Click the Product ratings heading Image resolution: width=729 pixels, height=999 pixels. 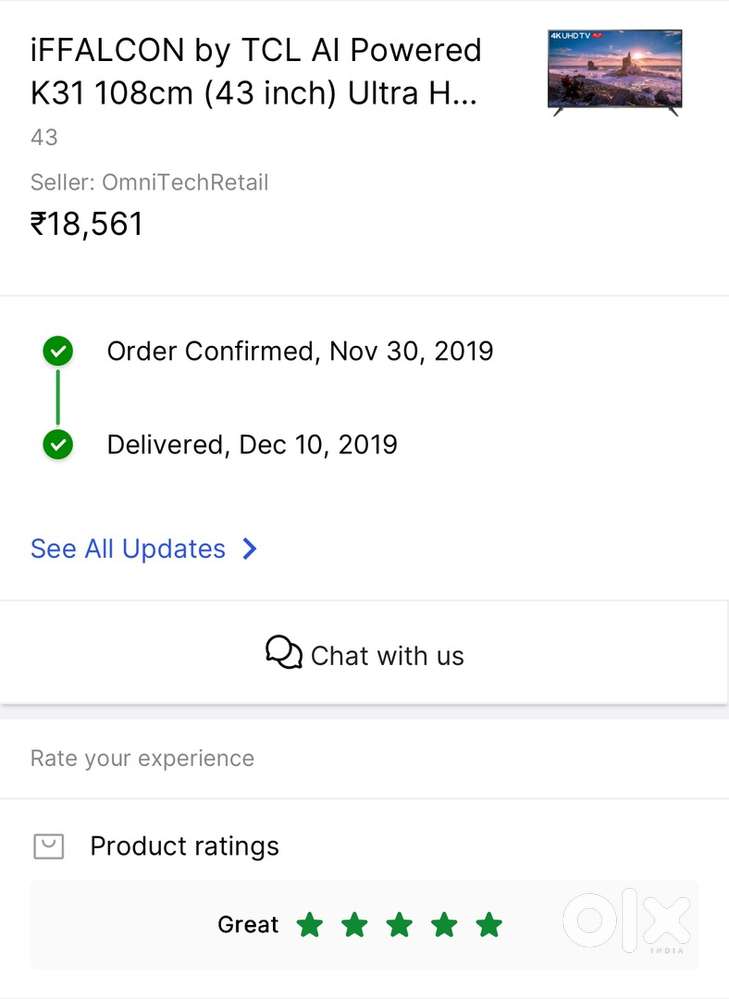[184, 846]
